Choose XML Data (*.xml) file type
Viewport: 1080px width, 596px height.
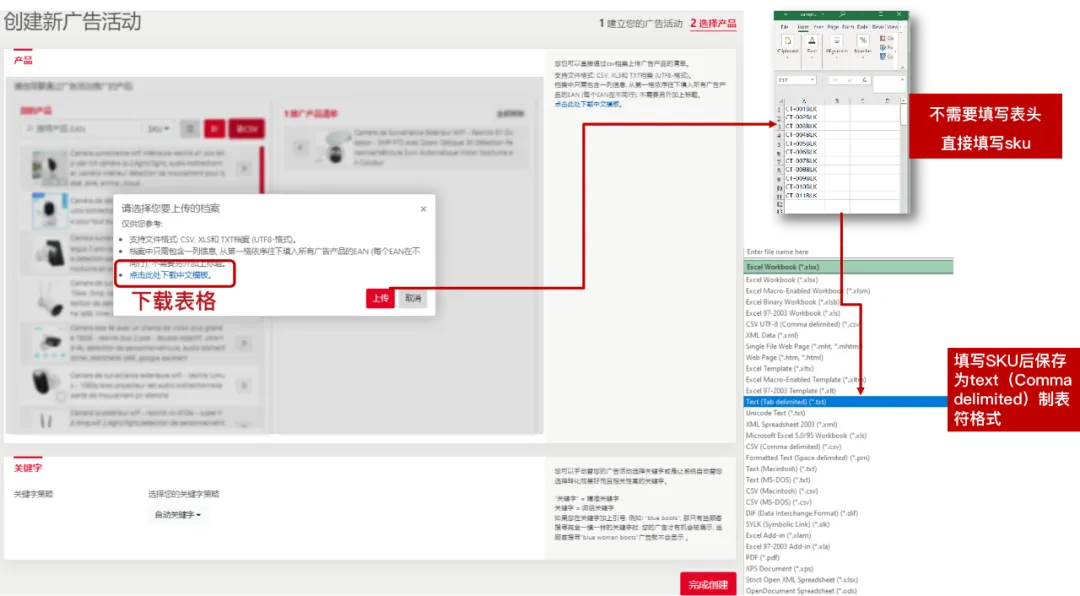click(772, 336)
